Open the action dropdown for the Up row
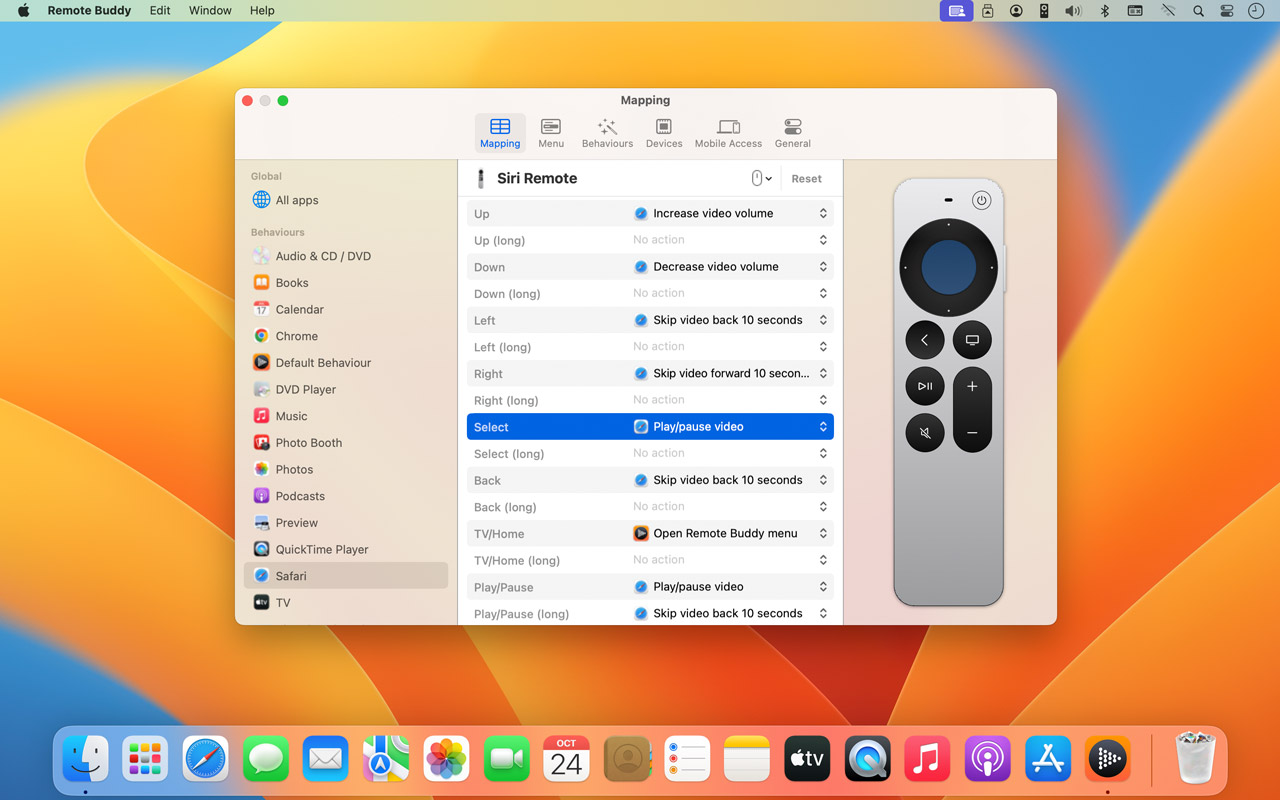The height and width of the screenshot is (800, 1280). [x=730, y=214]
